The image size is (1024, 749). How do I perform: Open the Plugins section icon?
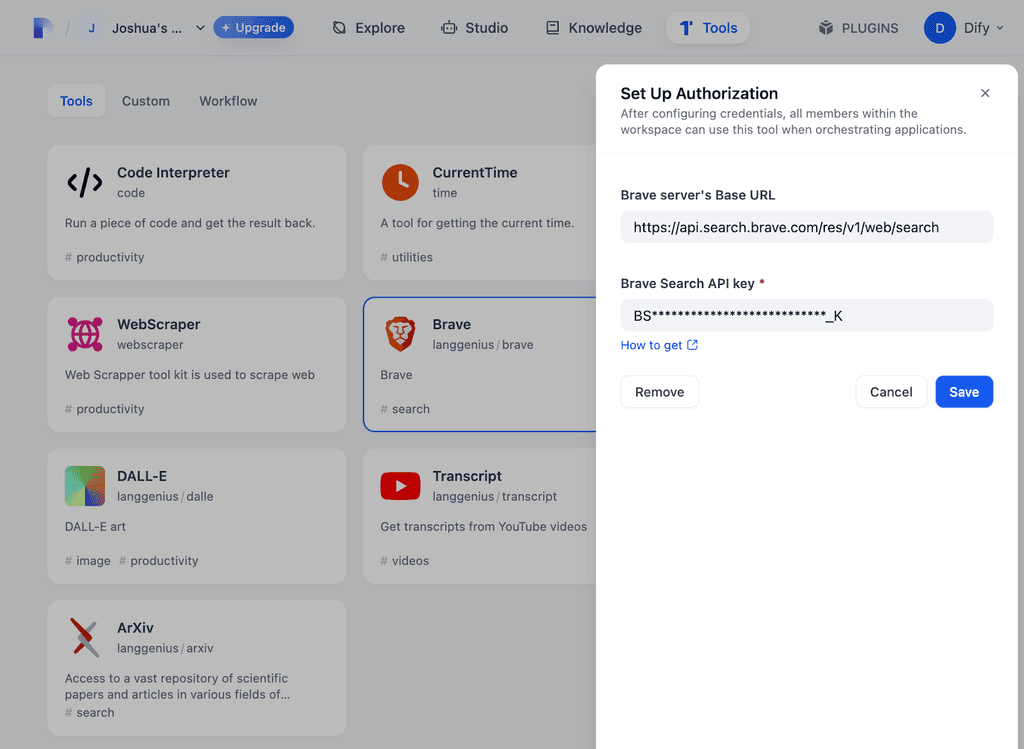826,27
